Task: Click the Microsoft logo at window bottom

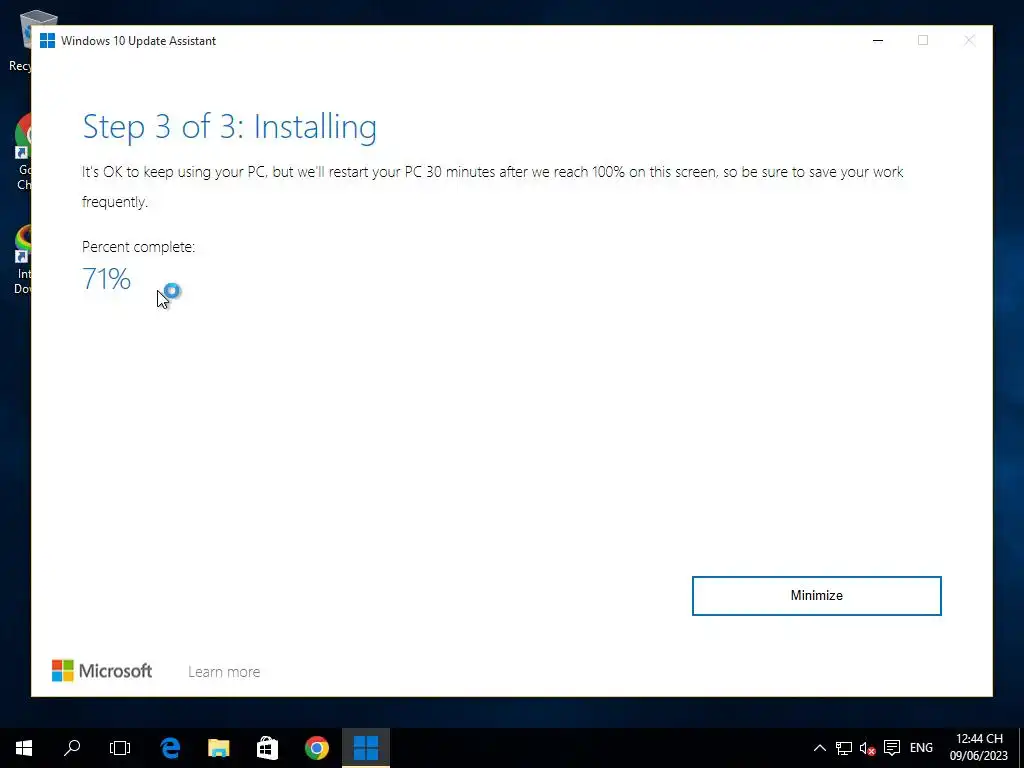Action: pyautogui.click(x=102, y=671)
